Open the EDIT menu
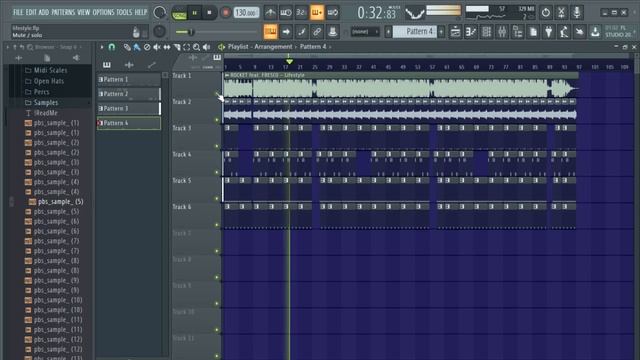Image resolution: width=640 pixels, height=360 pixels. pyautogui.click(x=31, y=12)
